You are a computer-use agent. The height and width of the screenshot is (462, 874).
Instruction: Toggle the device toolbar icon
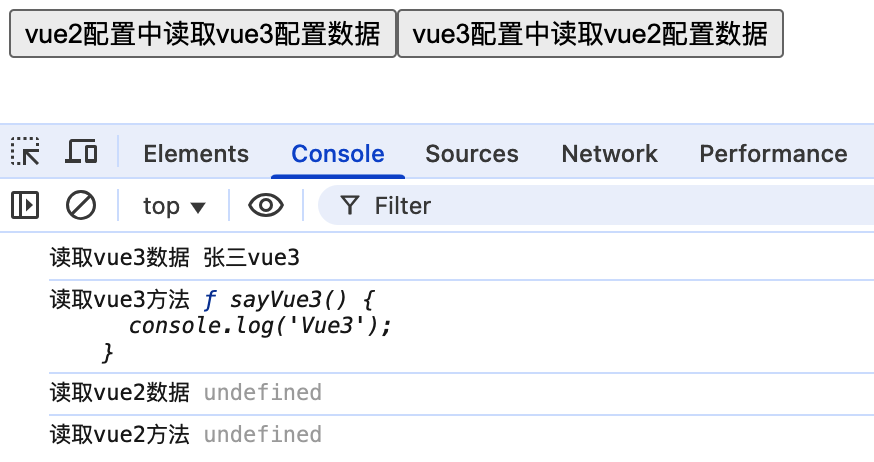[81, 153]
